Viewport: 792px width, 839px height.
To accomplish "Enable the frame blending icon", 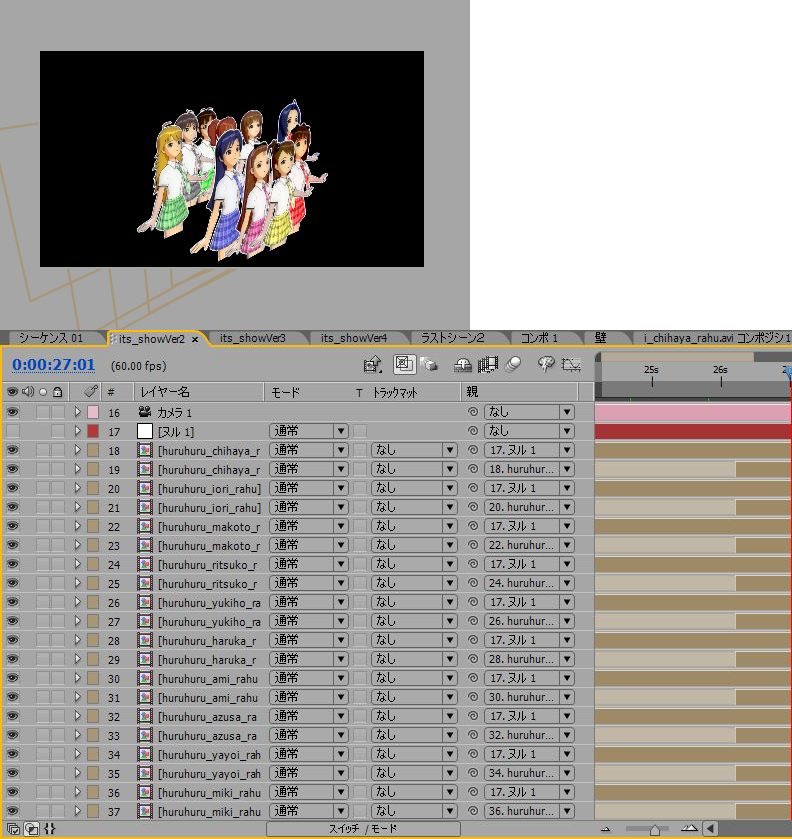I will 488,365.
